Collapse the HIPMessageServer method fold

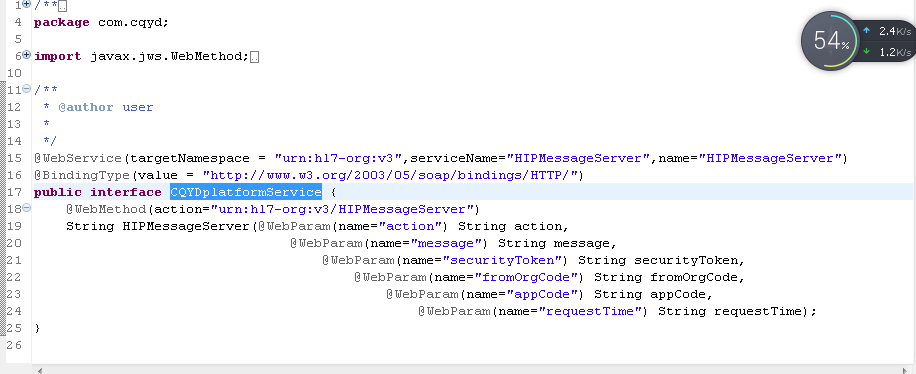click(26, 209)
